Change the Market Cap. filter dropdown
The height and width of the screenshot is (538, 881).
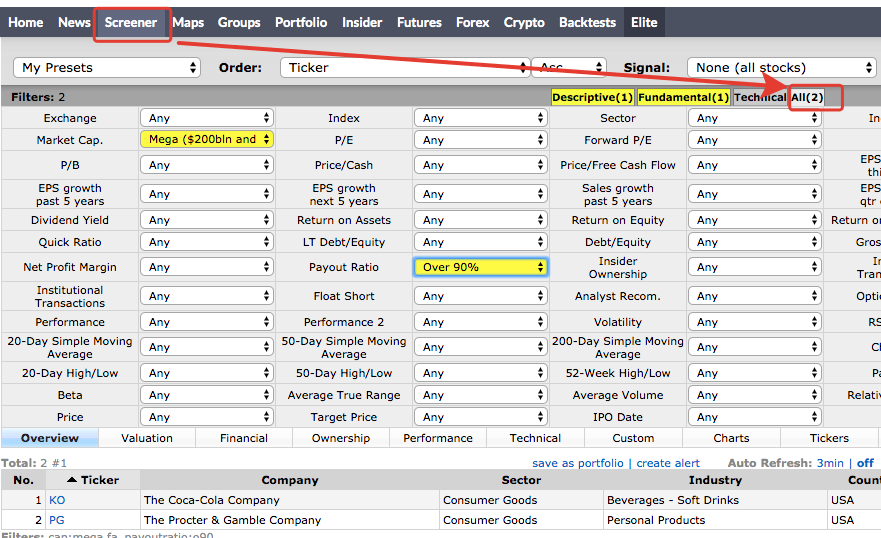207,140
